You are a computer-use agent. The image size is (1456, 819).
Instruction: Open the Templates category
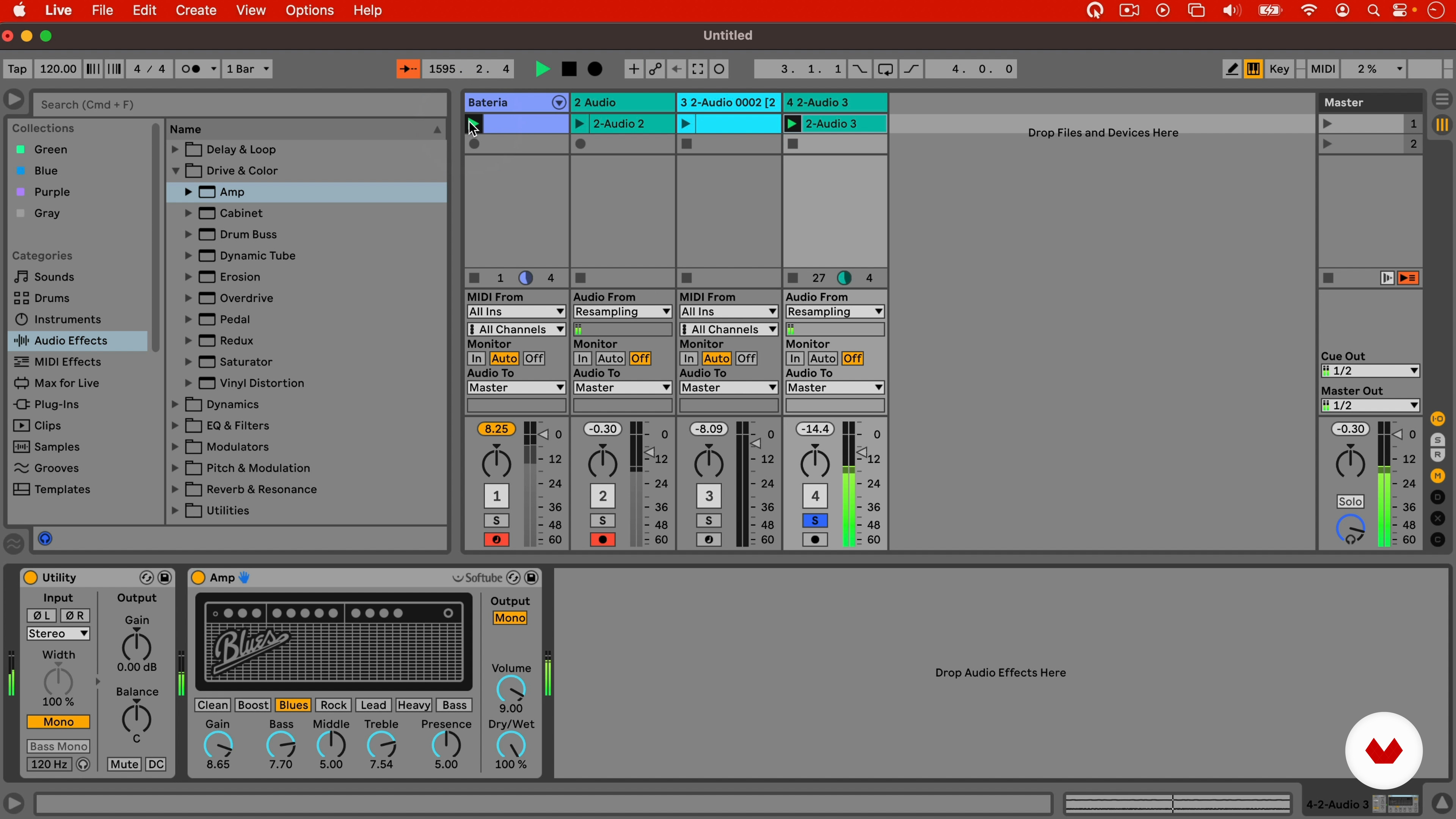tap(61, 490)
